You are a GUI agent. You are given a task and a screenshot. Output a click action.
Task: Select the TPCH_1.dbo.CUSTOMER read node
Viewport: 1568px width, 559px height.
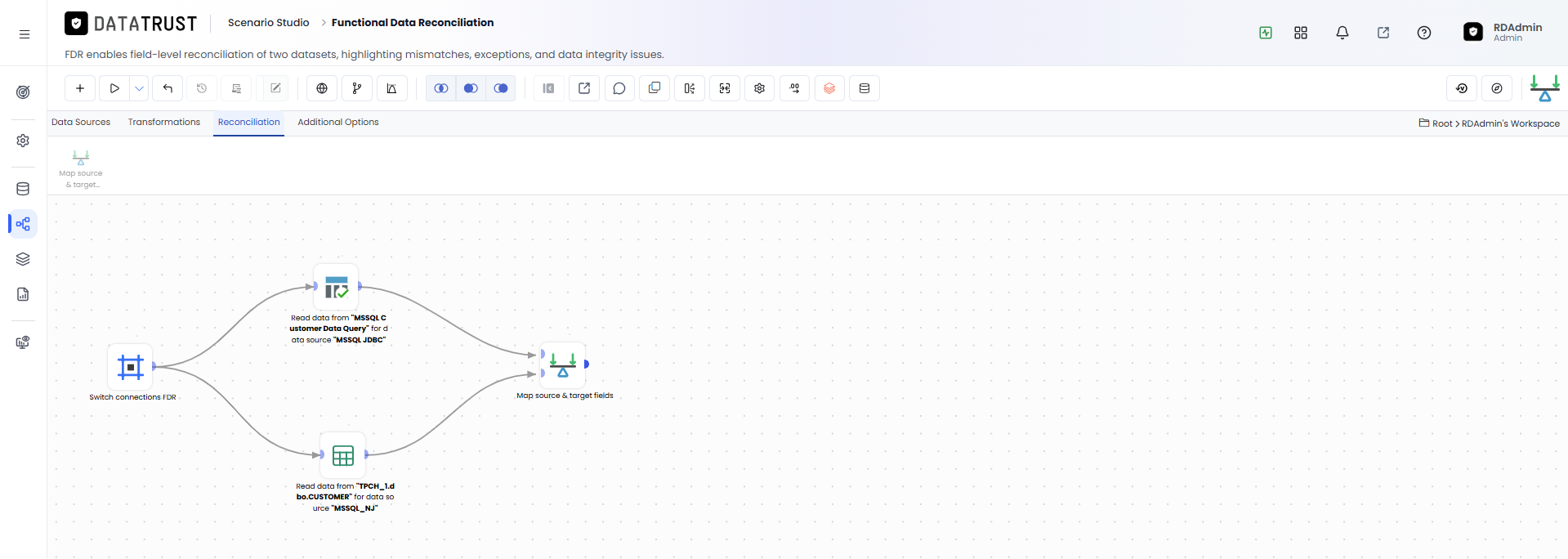343,455
